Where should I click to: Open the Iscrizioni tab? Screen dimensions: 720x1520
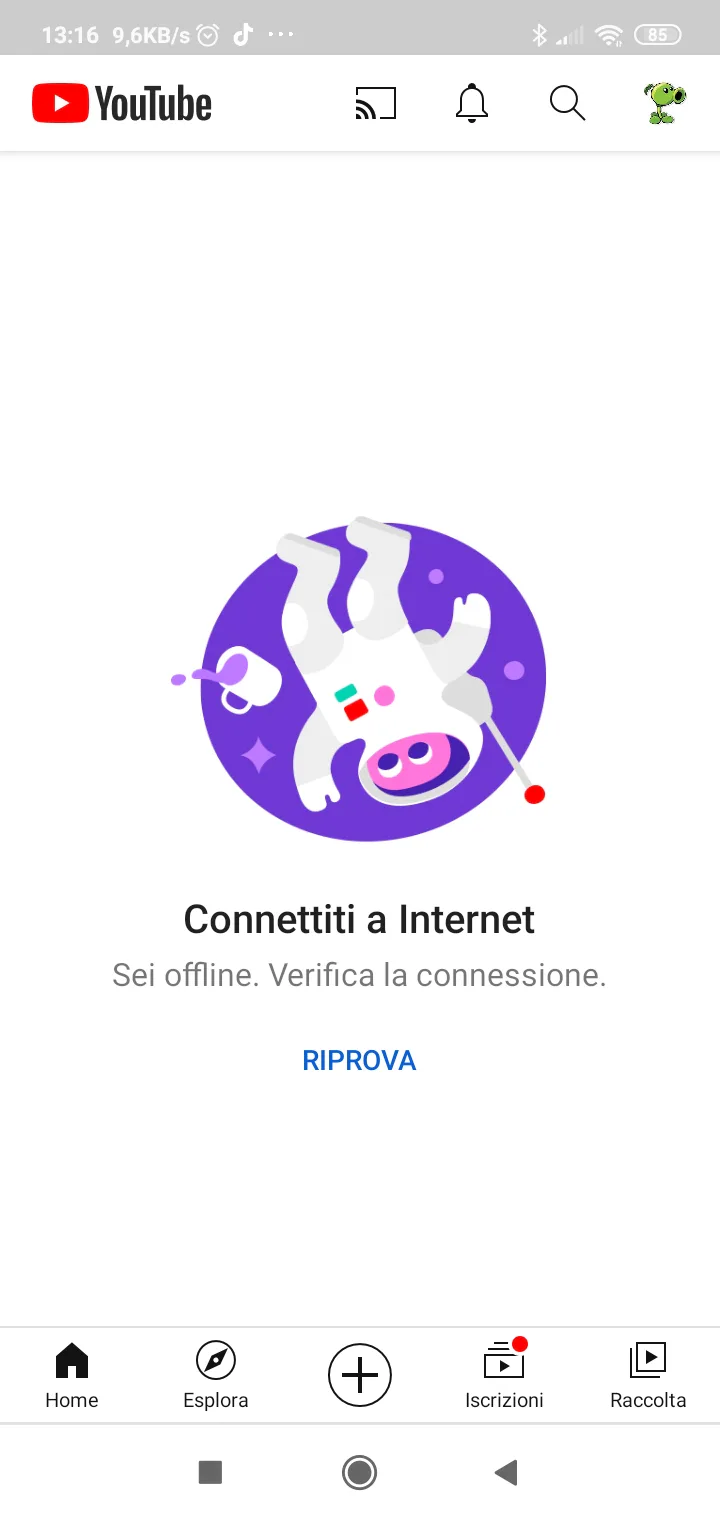tap(504, 1376)
